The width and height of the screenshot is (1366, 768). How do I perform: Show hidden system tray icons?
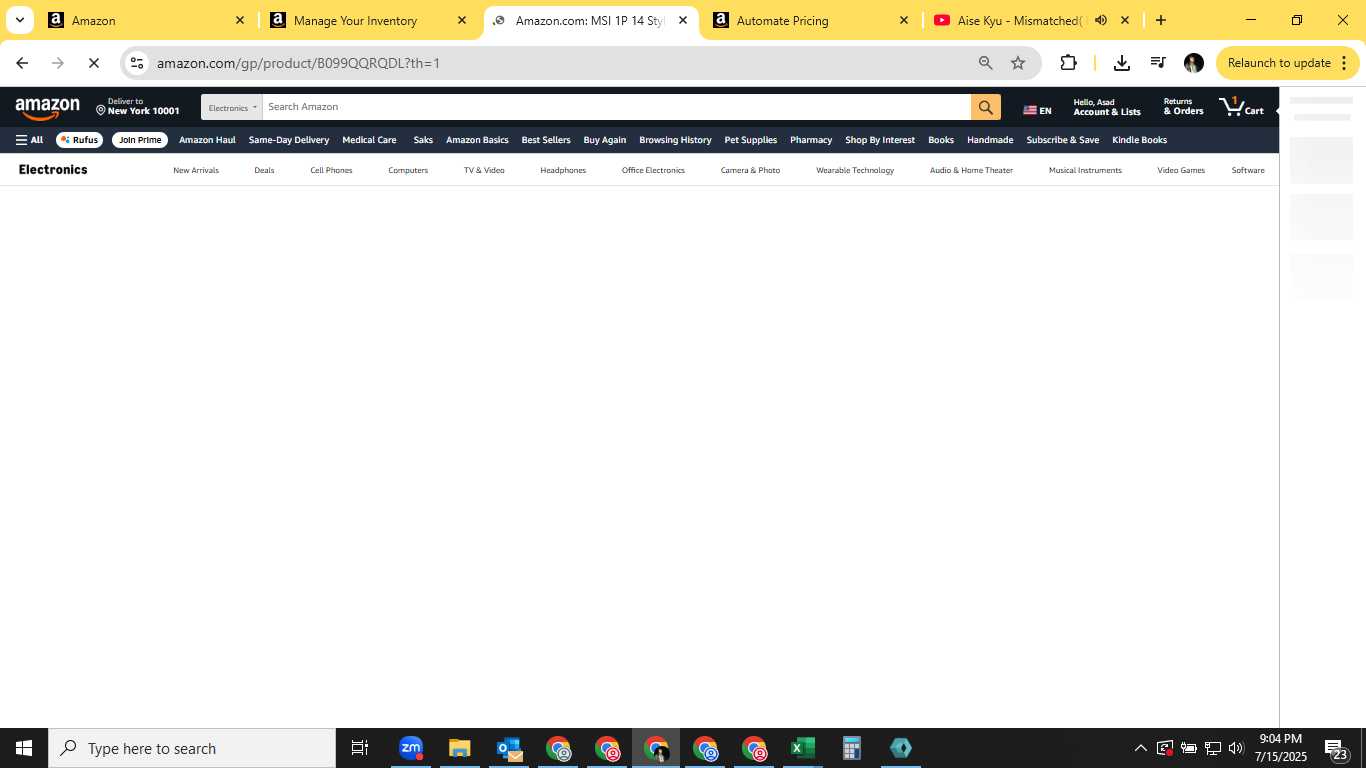tap(1140, 748)
